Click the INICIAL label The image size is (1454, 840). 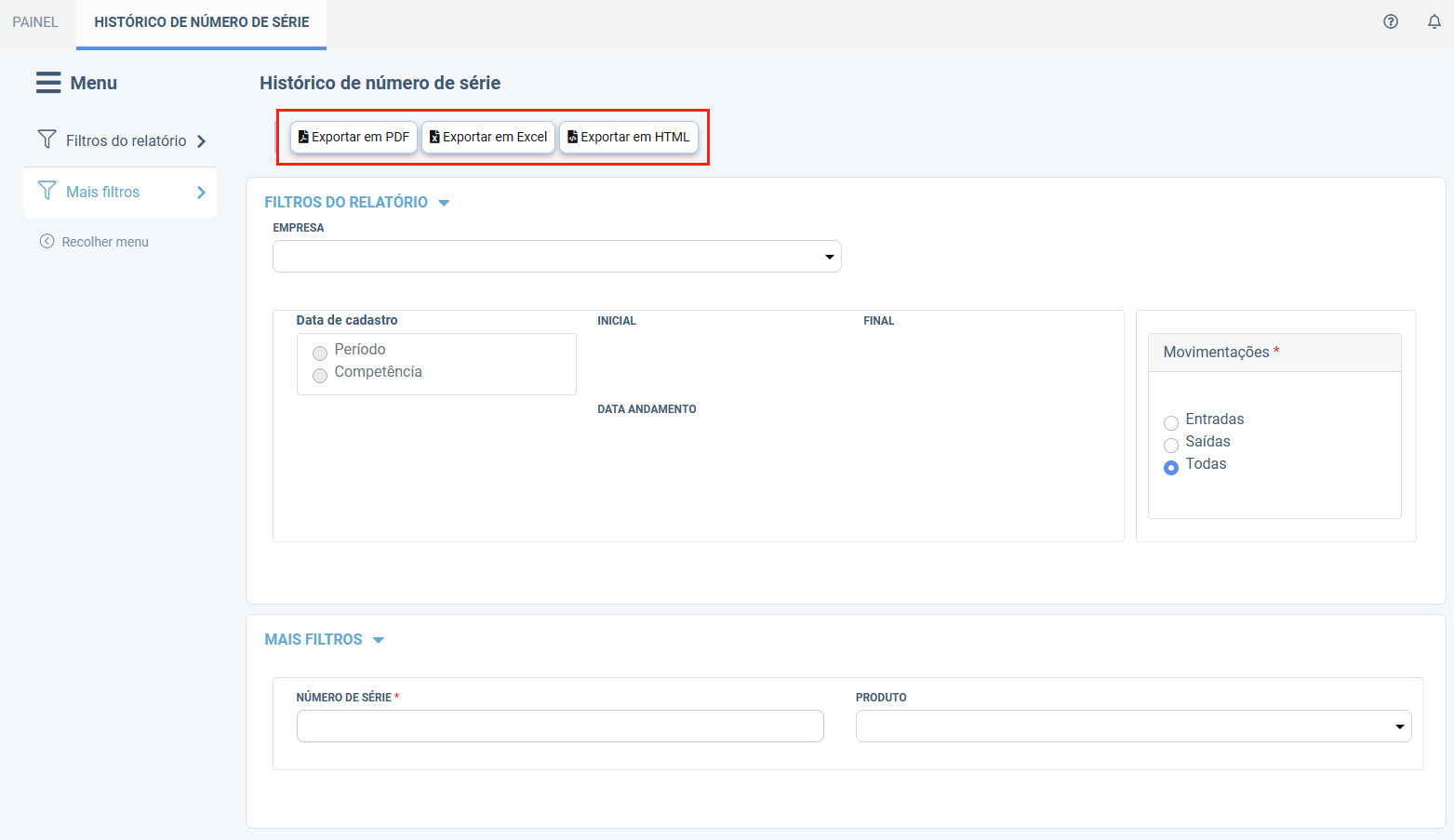pos(617,321)
